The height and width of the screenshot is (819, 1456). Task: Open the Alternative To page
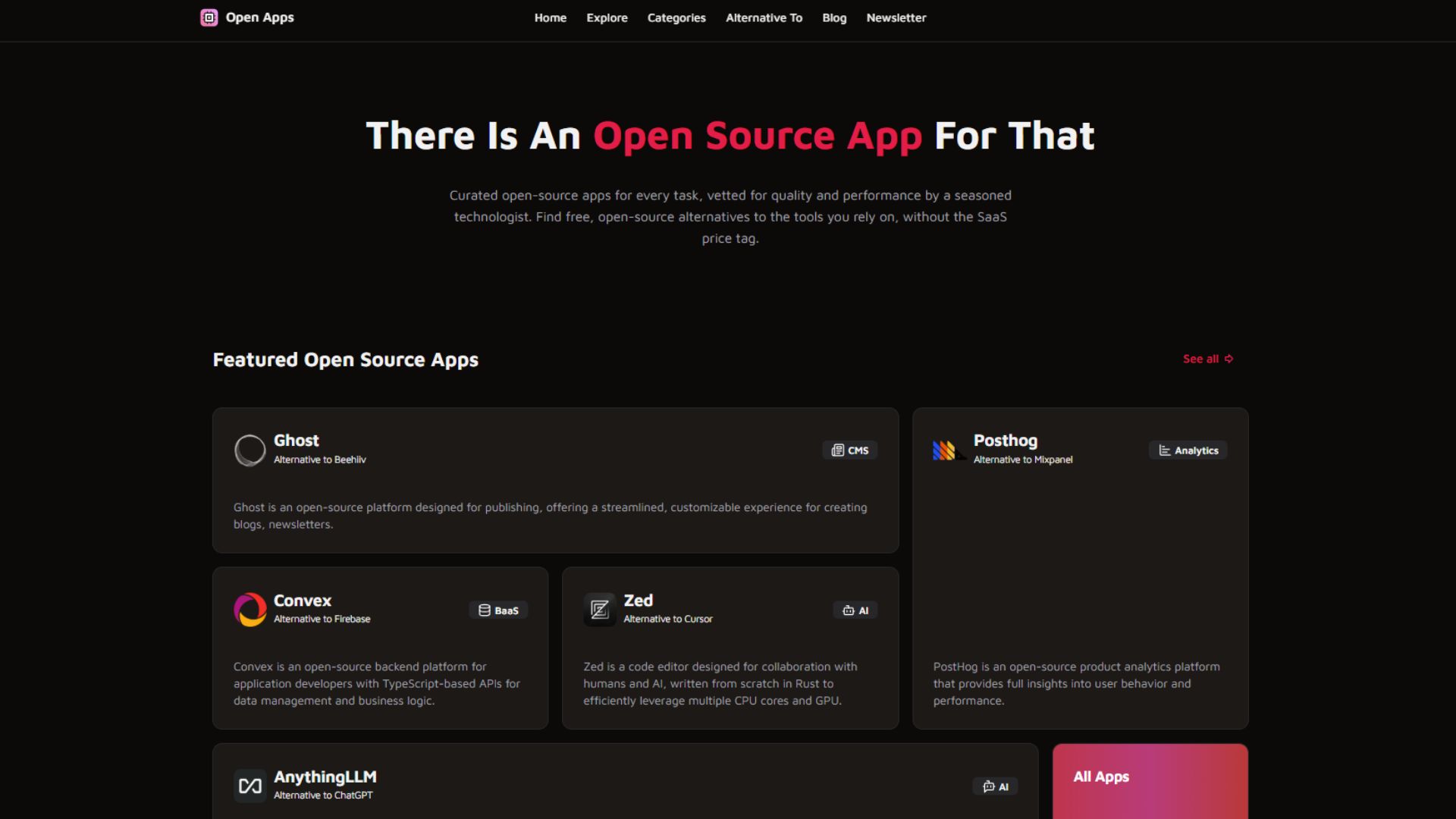pyautogui.click(x=764, y=17)
